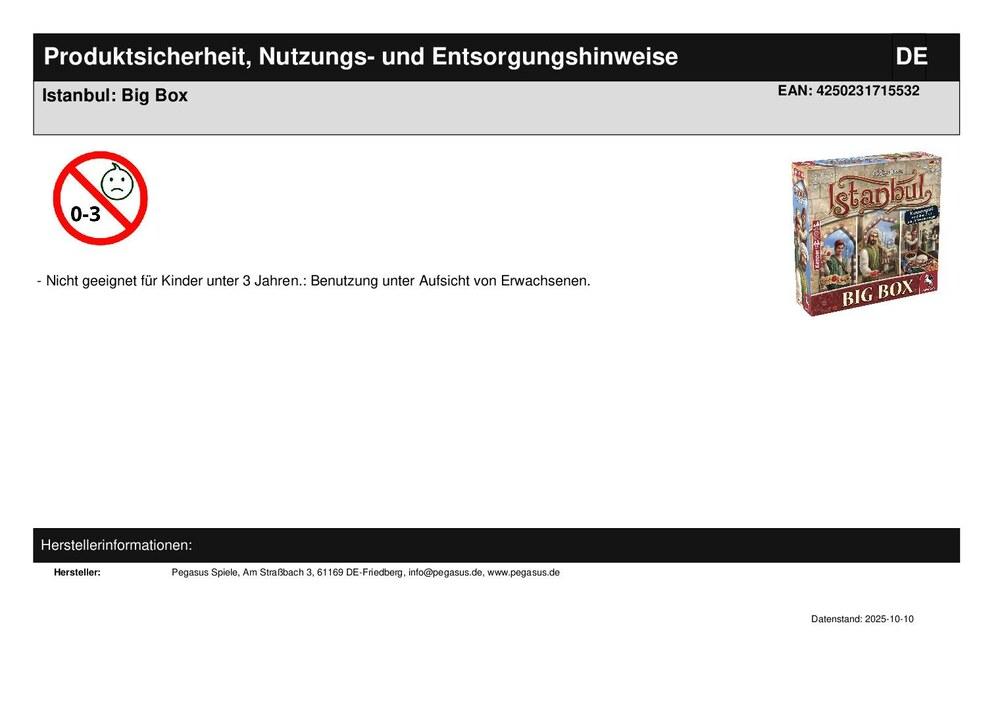Select the product name "Istanbul: Big Box"
1000x707 pixels.
pos(115,96)
